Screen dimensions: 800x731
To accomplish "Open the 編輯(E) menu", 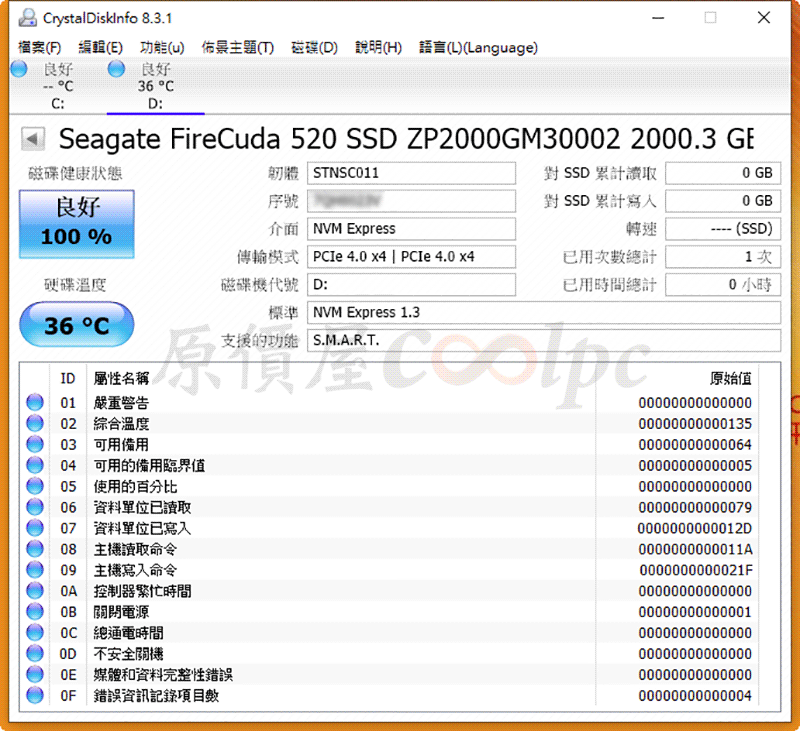I will [101, 47].
